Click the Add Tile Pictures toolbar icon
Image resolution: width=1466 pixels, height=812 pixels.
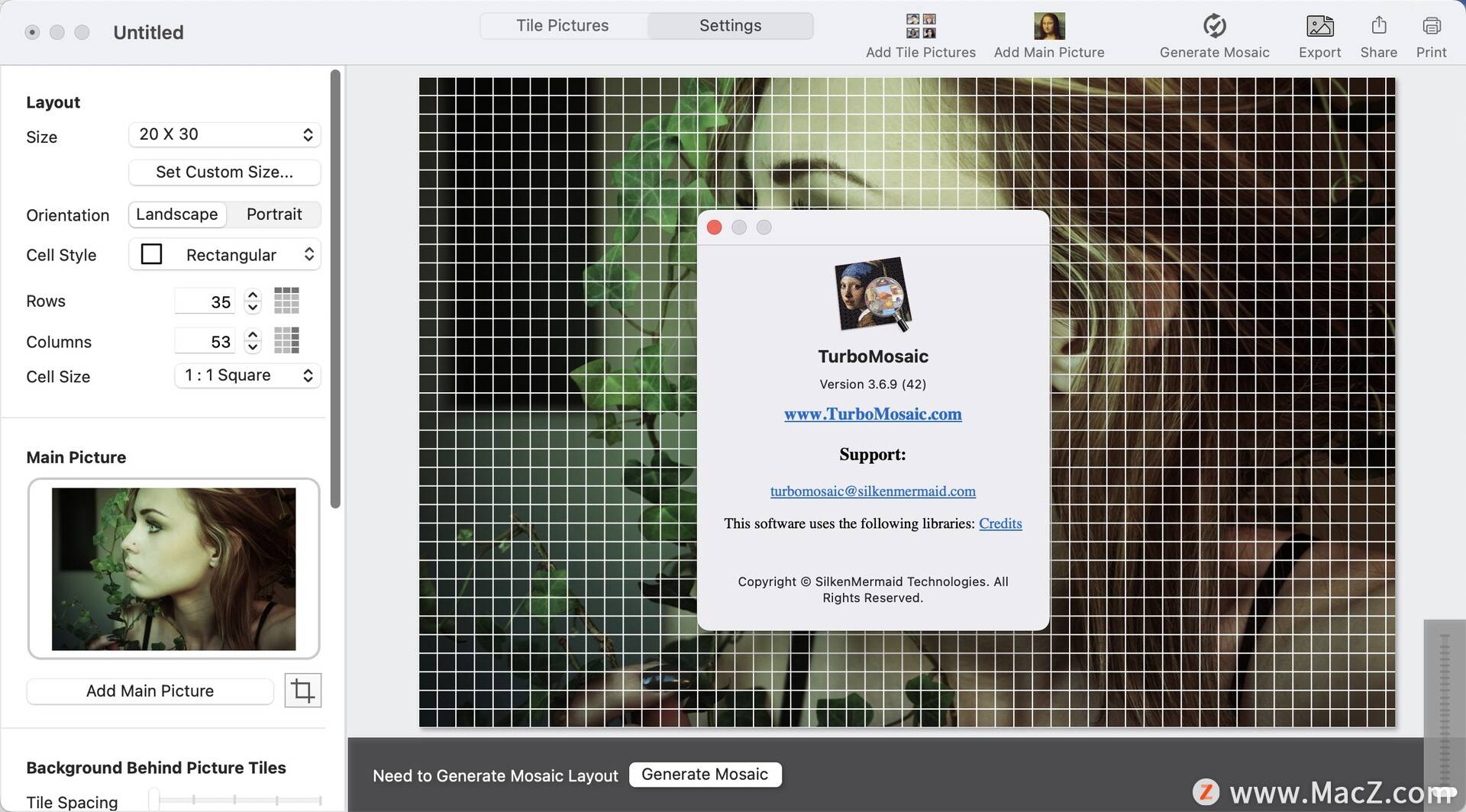click(x=920, y=26)
